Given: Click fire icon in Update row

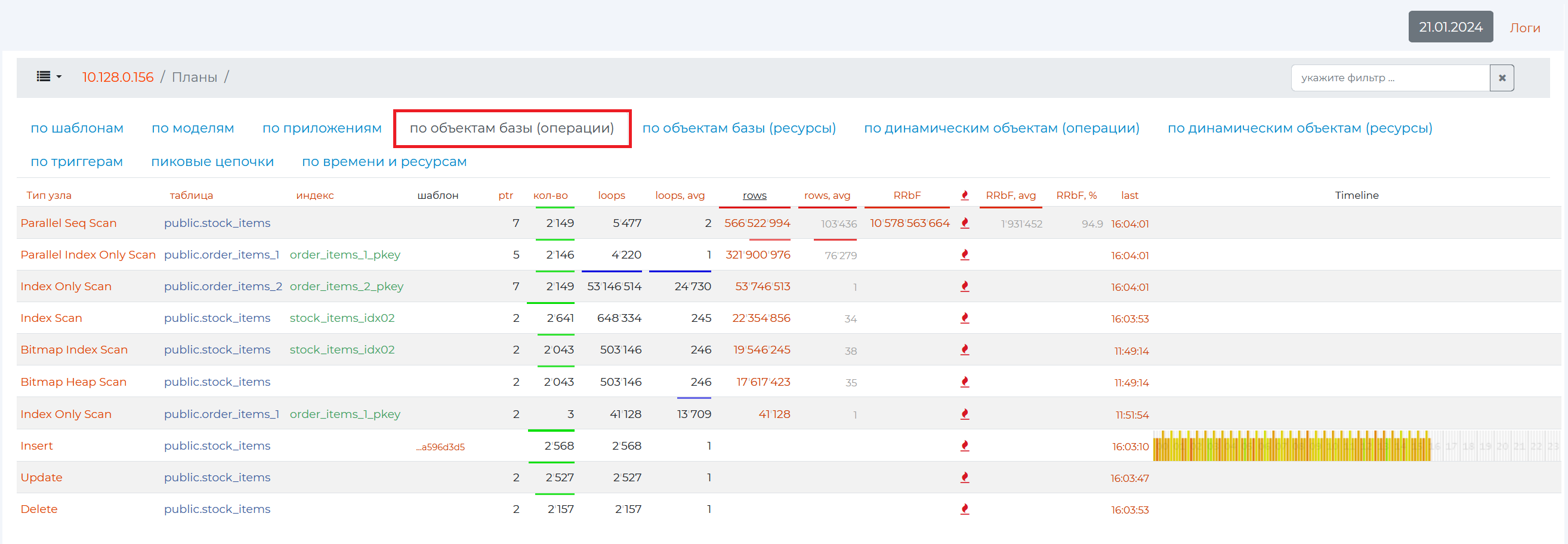Looking at the screenshot, I should coord(964,478).
